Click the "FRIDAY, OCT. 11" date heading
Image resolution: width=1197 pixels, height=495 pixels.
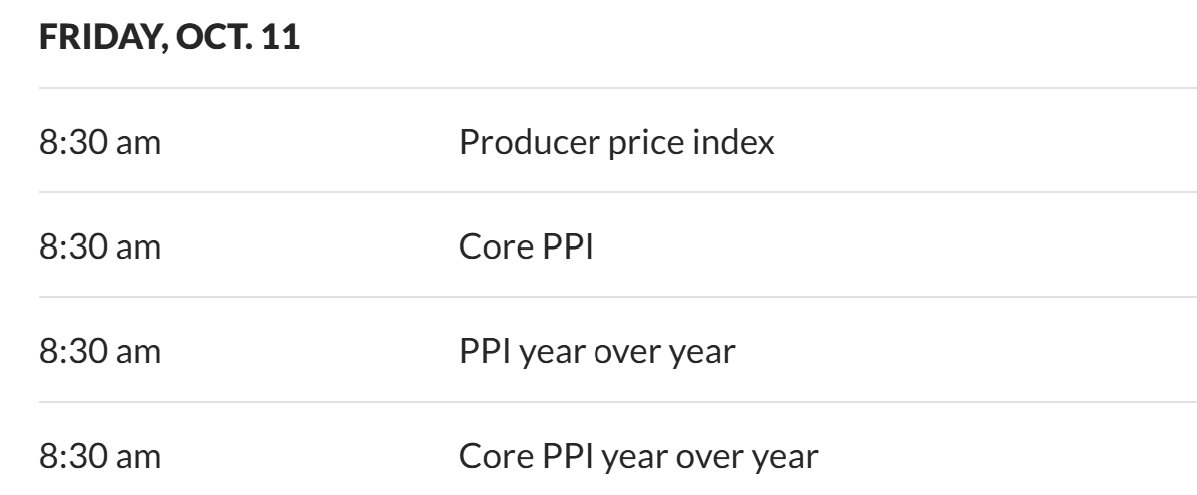point(169,41)
